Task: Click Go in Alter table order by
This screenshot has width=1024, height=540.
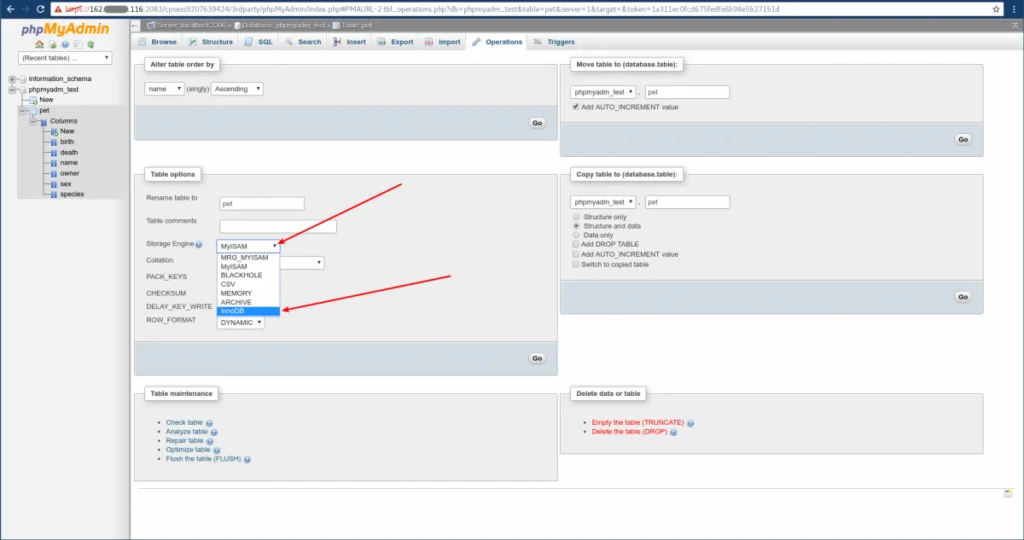Action: 537,123
